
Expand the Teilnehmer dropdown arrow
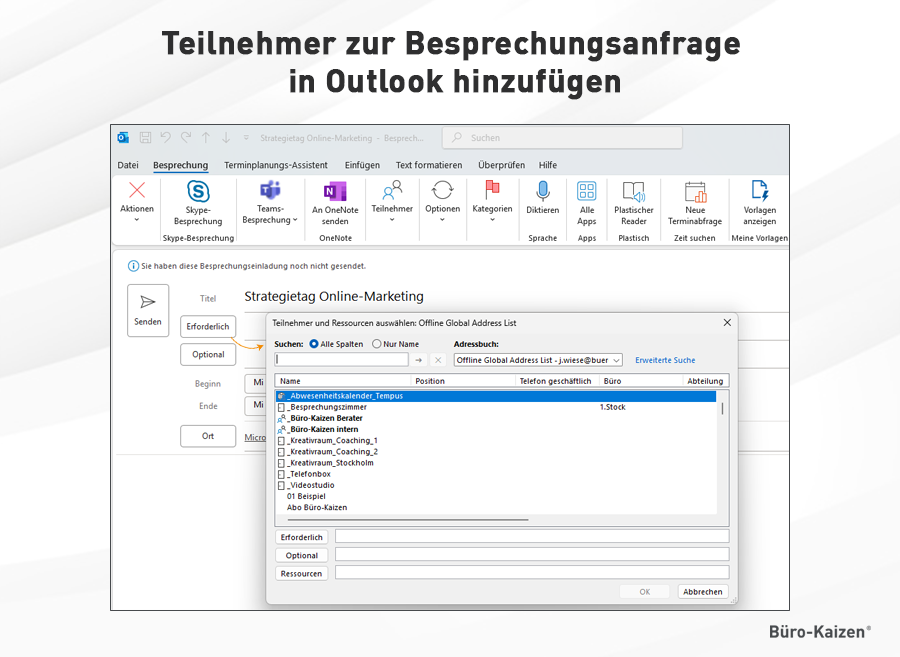pyautogui.click(x=392, y=220)
